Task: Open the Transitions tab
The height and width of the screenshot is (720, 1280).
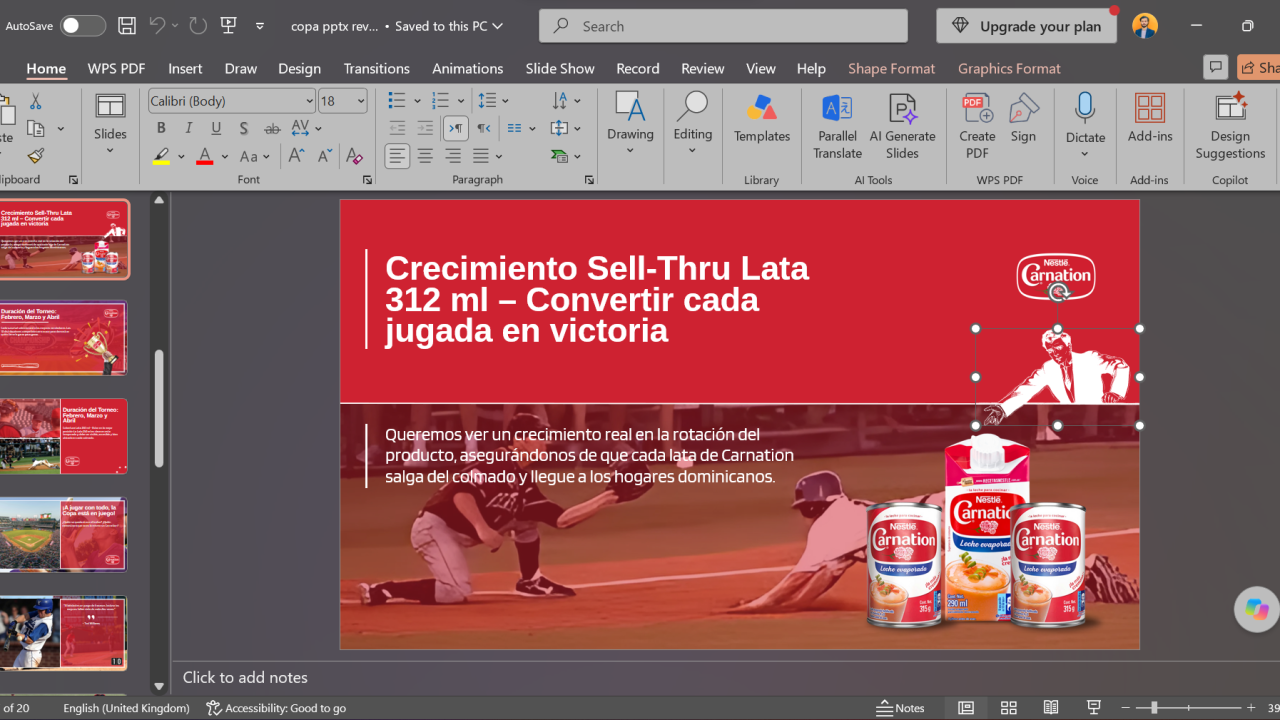Action: pos(376,68)
